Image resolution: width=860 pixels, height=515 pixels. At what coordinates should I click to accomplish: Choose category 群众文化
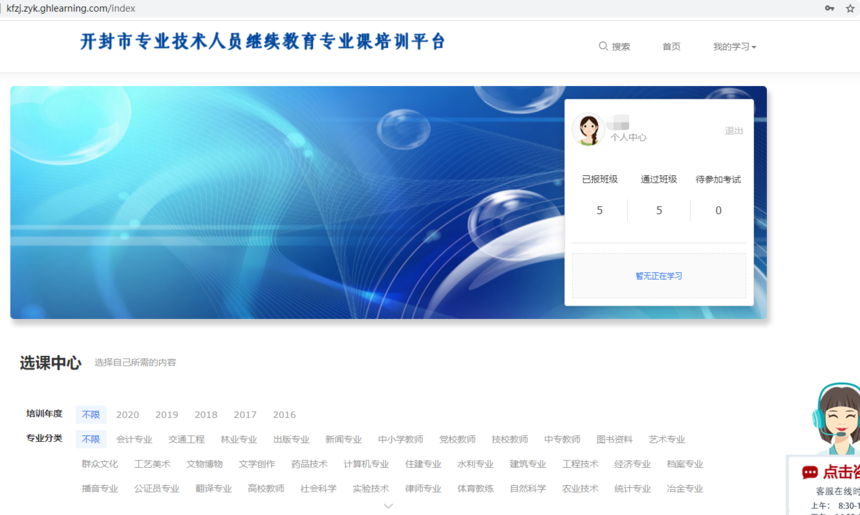[100, 464]
